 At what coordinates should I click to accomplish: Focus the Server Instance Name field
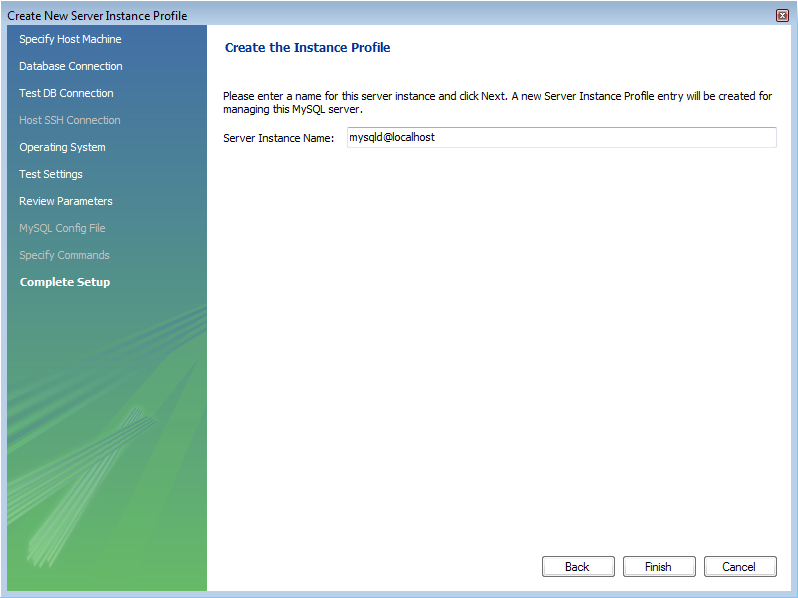point(561,137)
